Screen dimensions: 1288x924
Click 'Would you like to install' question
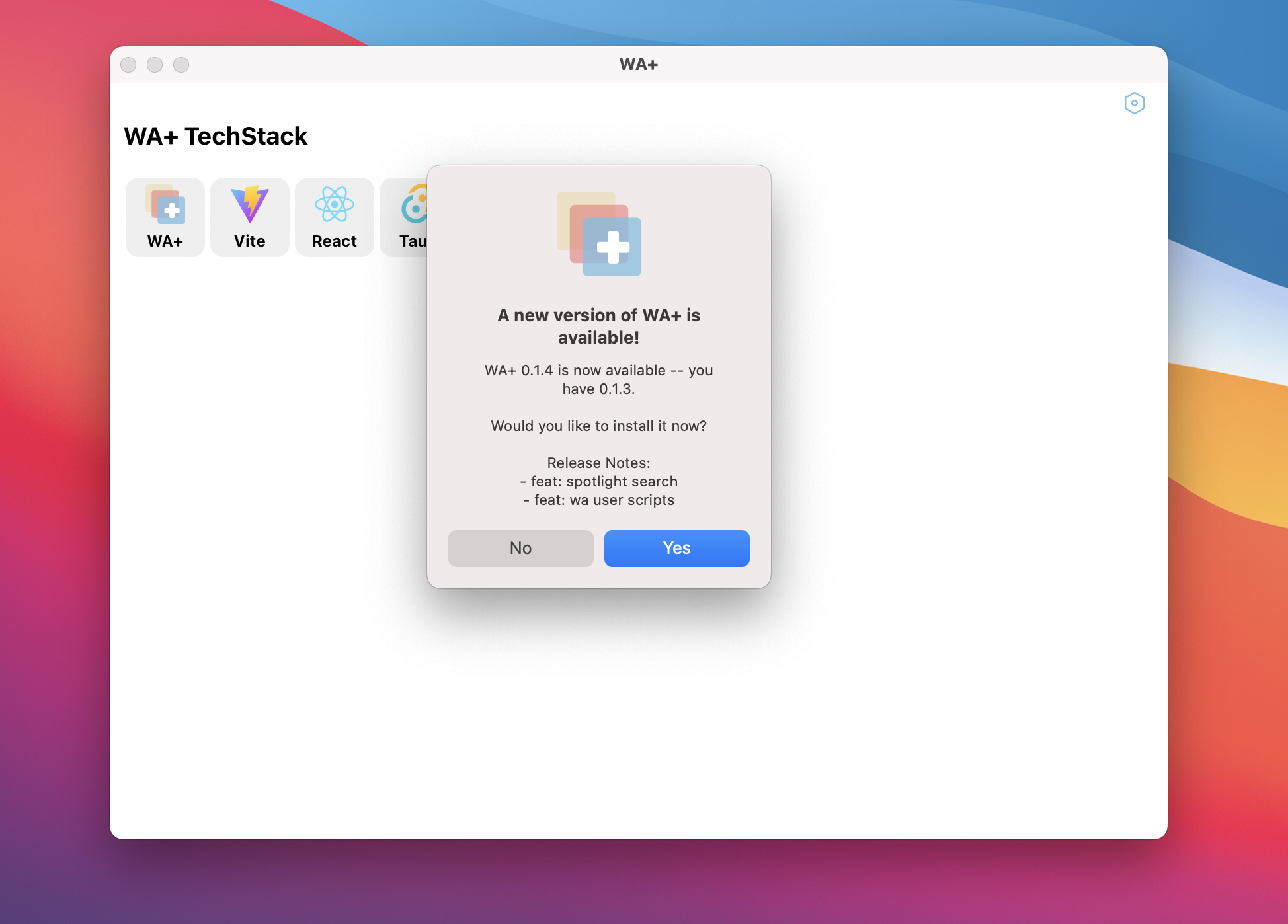point(598,426)
